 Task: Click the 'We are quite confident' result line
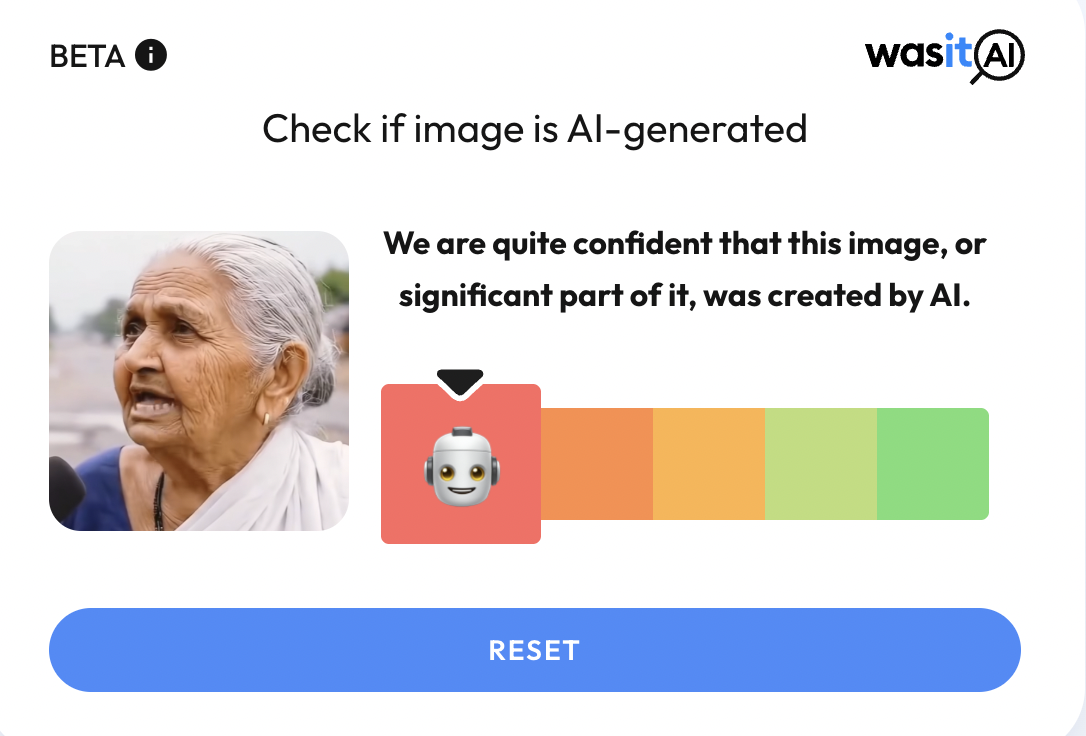684,244
